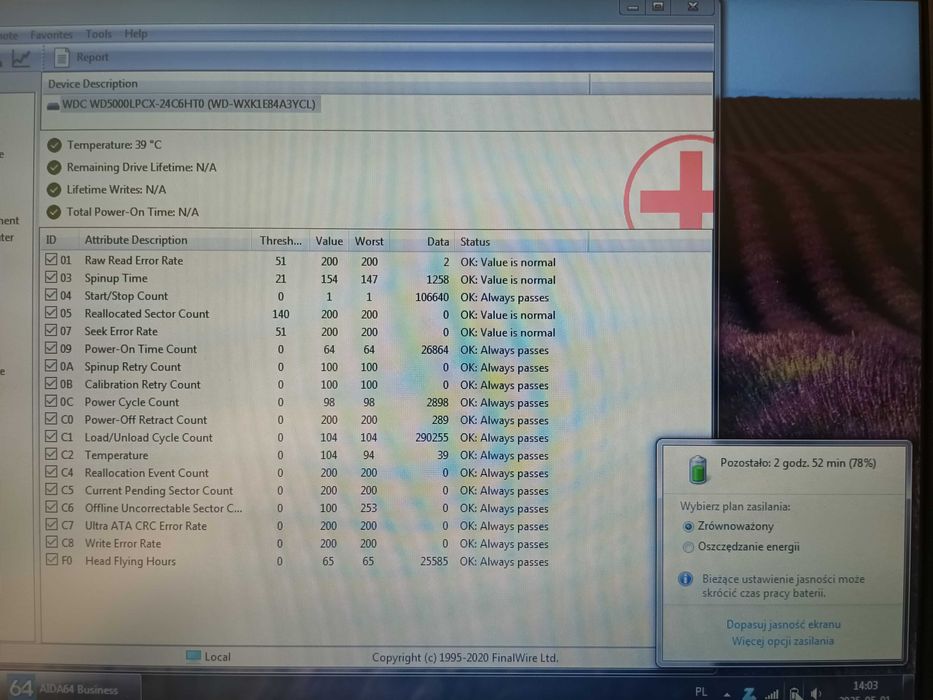Click the Data value 290255 for Load/Unload
Viewport: 933px width, 700px height.
tap(431, 438)
